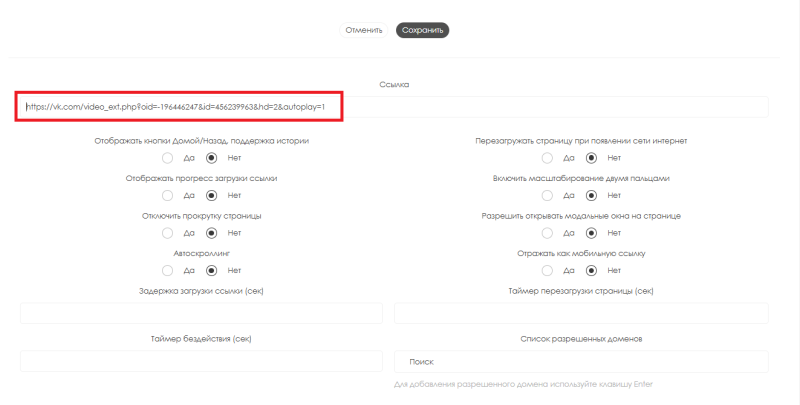This screenshot has width=800, height=405.
Task: Select Нет for Разрешить открывать модальные окна
Action: (591, 233)
